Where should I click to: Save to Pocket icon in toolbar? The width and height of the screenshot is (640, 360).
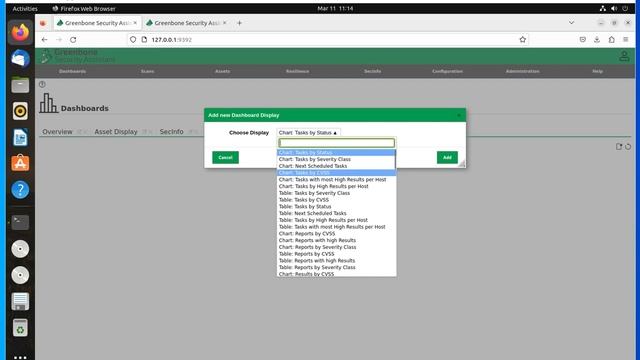[x=582, y=40]
